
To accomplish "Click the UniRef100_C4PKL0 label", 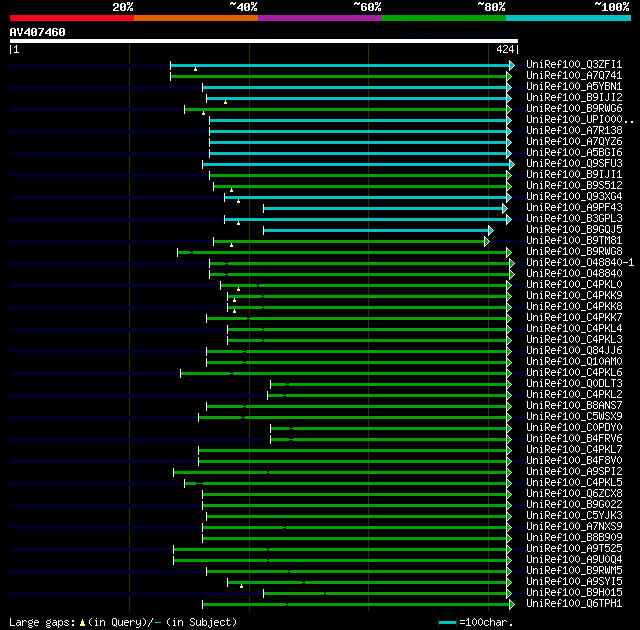I will pyautogui.click(x=574, y=285).
